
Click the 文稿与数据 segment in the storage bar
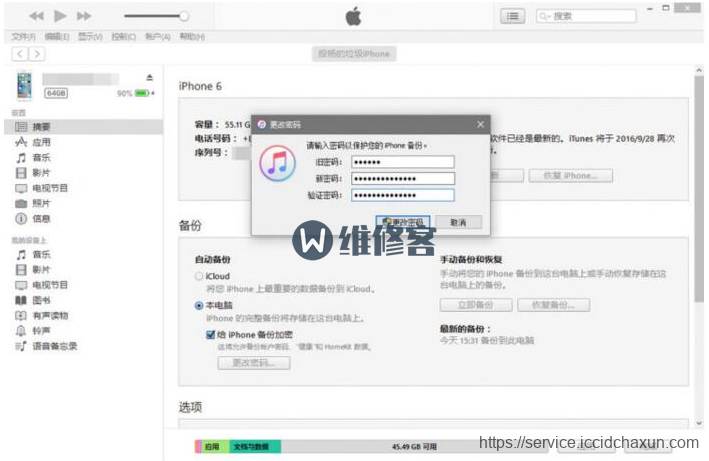coord(255,447)
